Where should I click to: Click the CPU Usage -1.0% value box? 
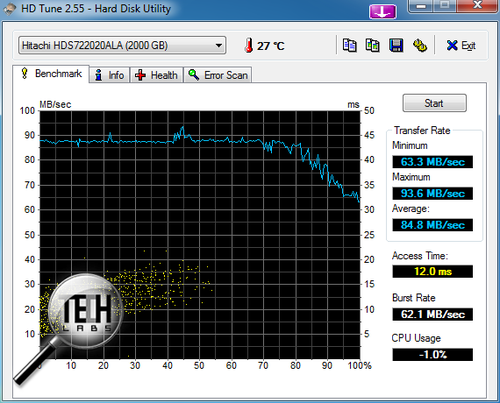[432, 354]
